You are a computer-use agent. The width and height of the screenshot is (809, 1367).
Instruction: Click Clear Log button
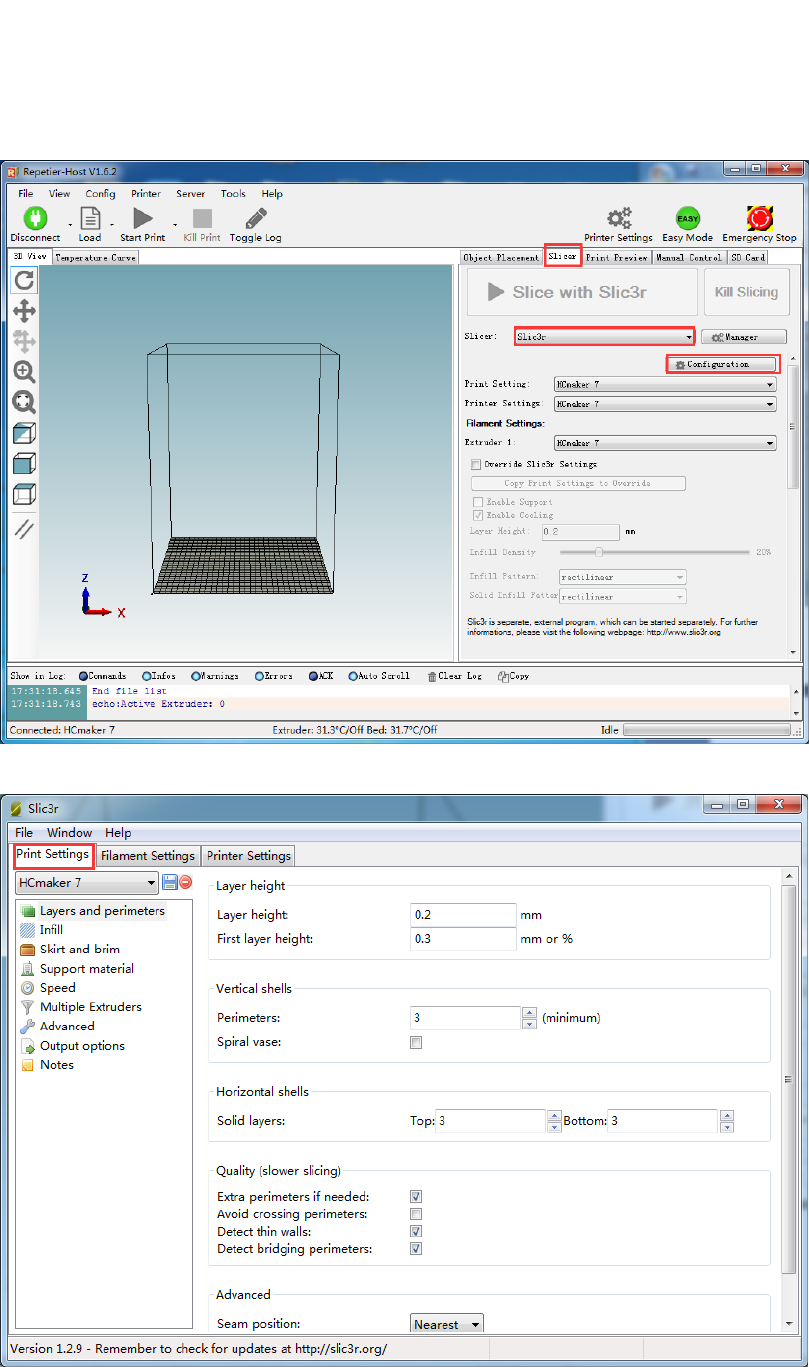[x=455, y=676]
